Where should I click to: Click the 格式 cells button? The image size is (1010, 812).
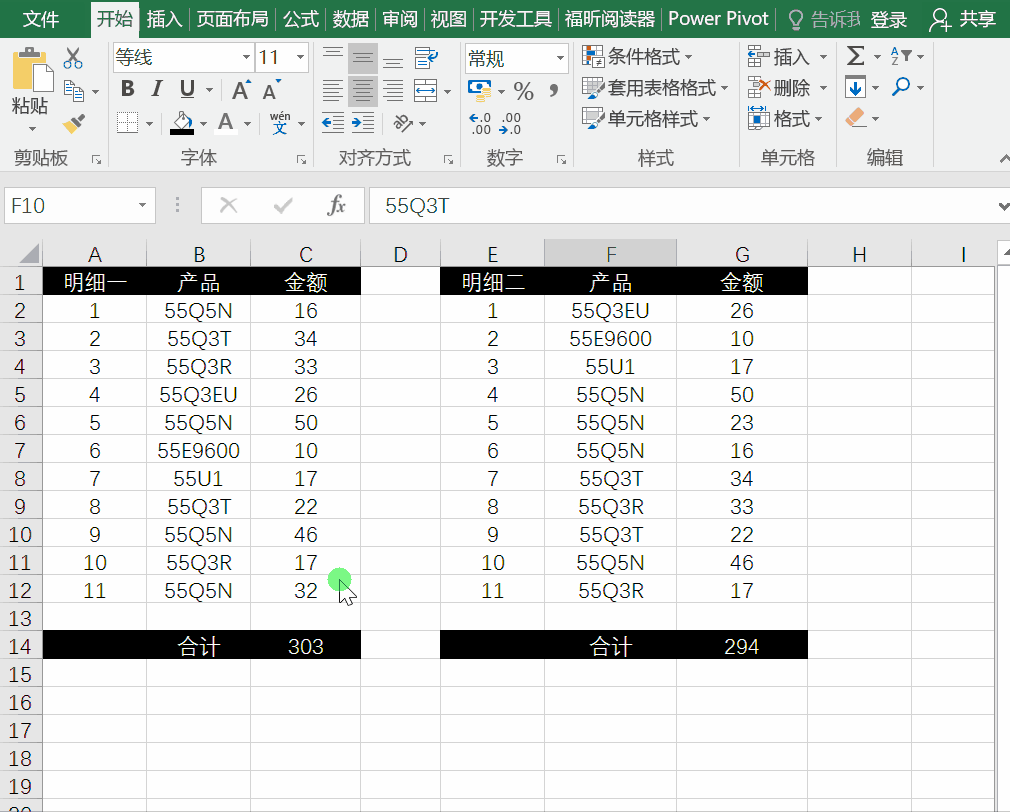tap(786, 118)
